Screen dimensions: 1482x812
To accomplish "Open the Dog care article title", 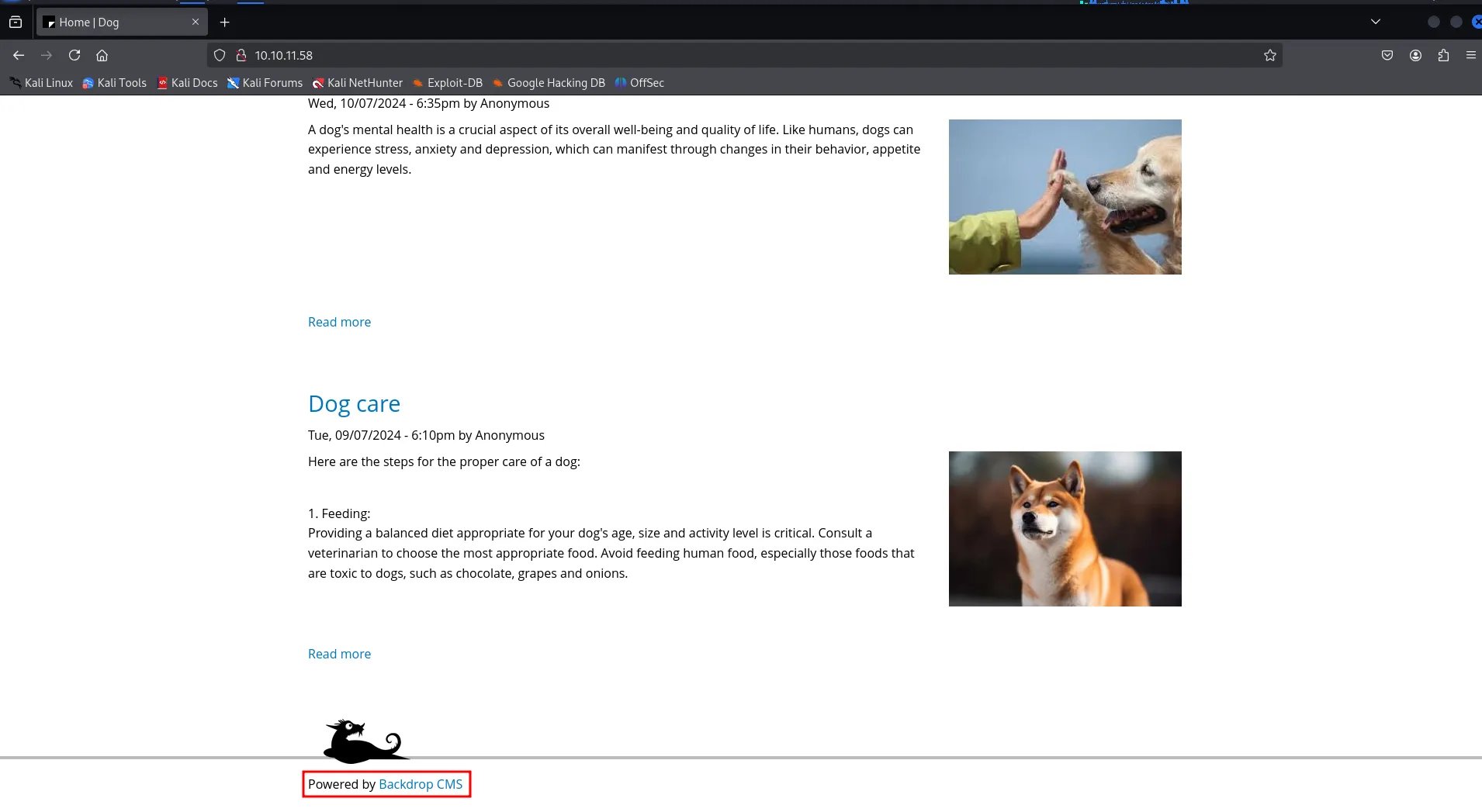I will pyautogui.click(x=354, y=404).
